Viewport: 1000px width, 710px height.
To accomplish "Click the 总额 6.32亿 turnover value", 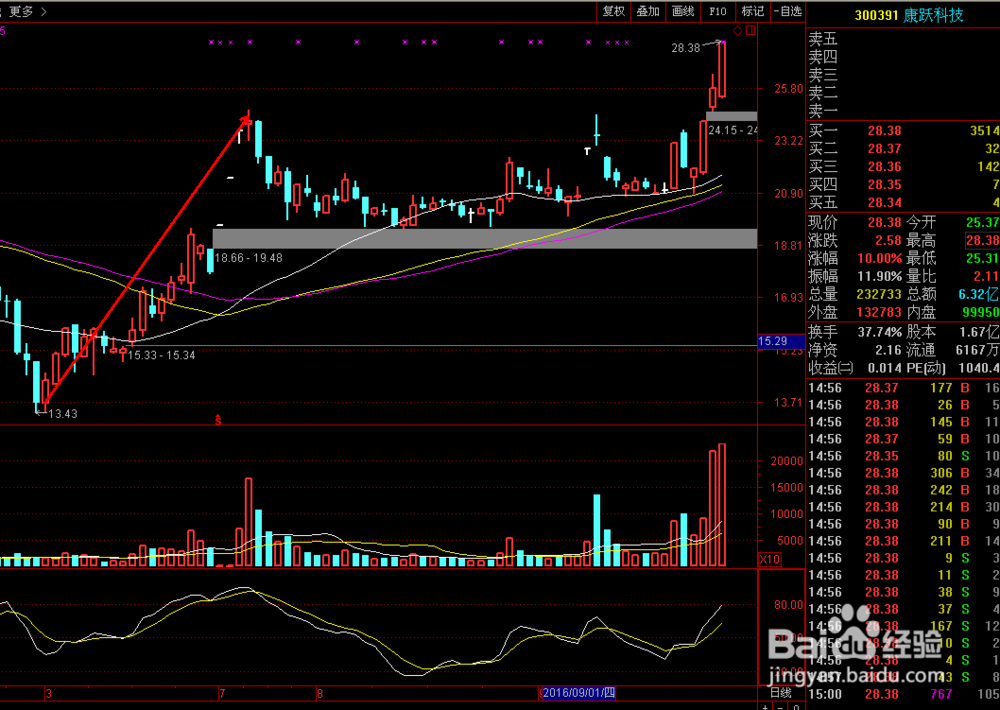I will (978, 294).
